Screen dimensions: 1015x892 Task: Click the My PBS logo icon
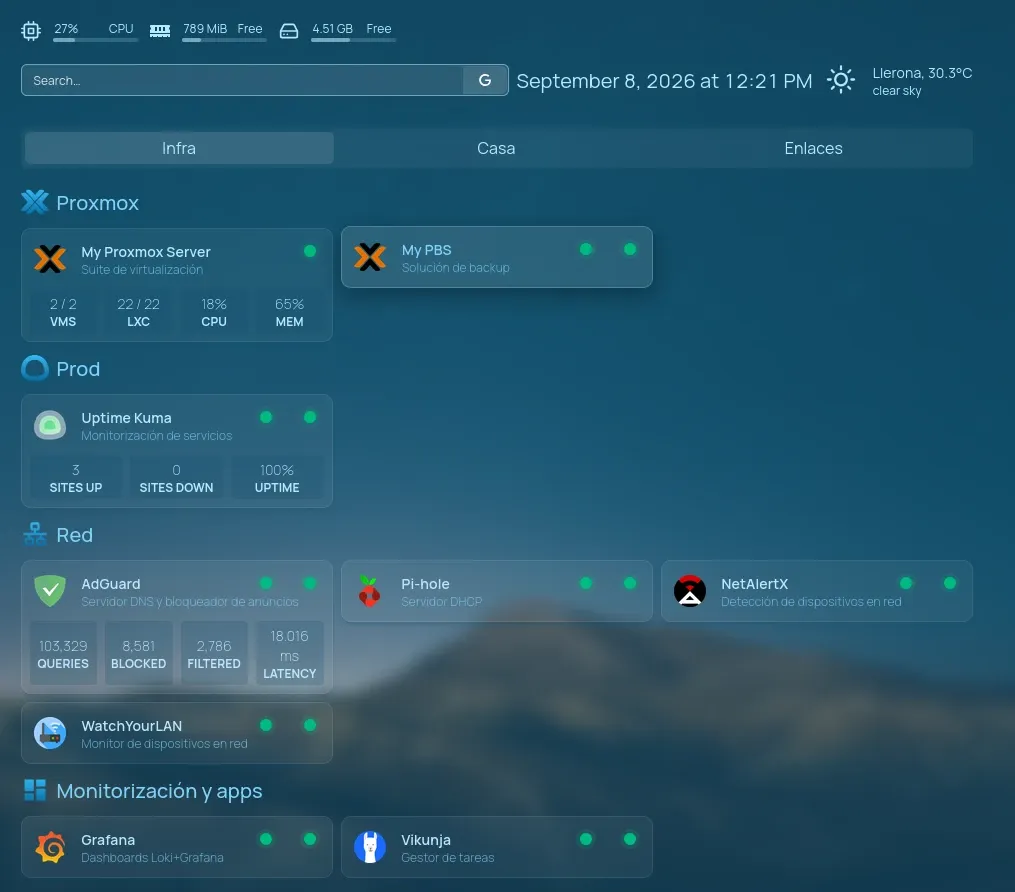click(370, 257)
